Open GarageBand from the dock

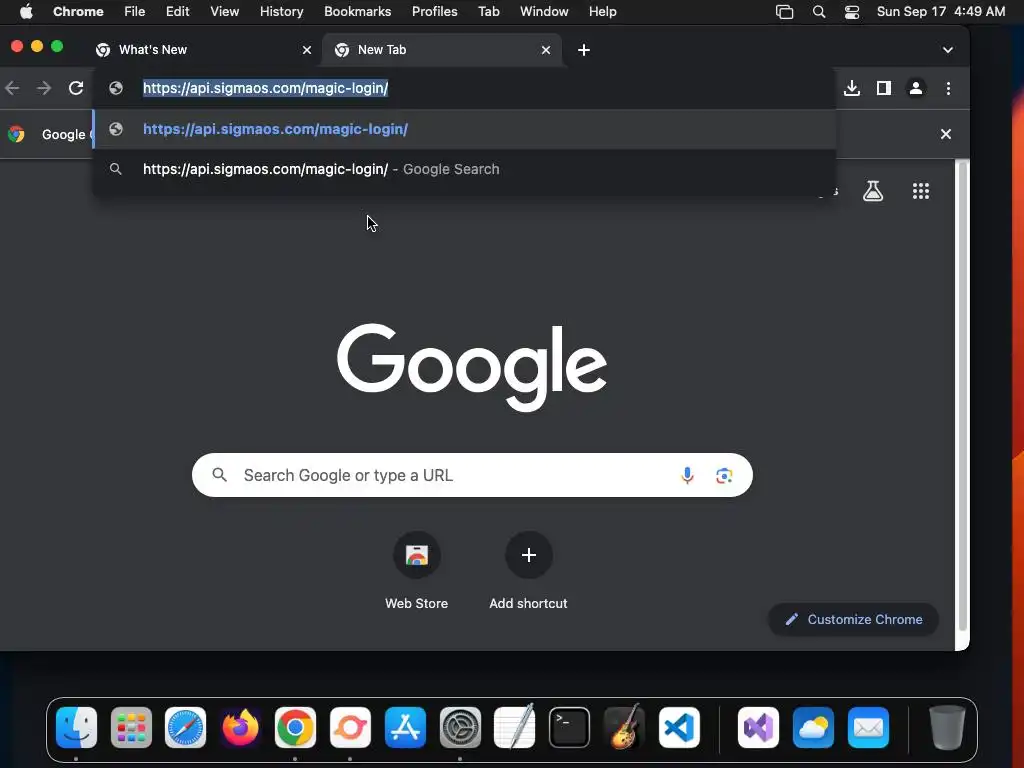tap(624, 728)
